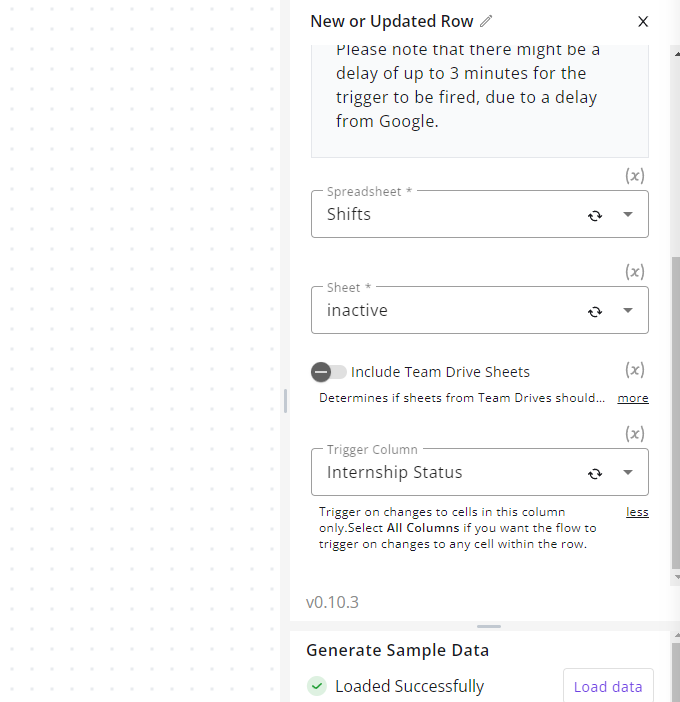Image resolution: width=680 pixels, height=702 pixels.
Task: Expand the Spreadsheet dropdown arrow
Action: pos(628,214)
